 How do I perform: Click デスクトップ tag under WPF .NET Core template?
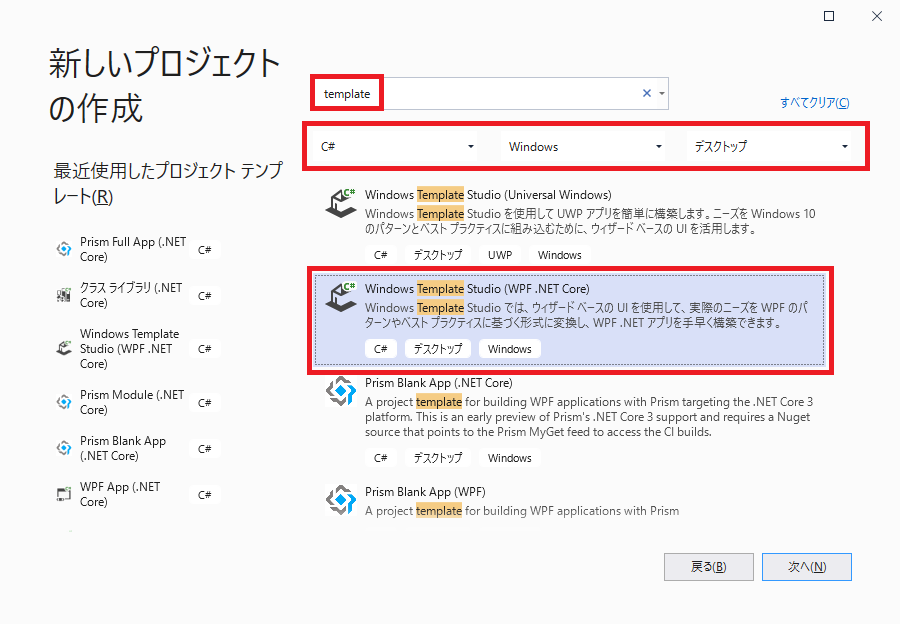click(x=438, y=348)
